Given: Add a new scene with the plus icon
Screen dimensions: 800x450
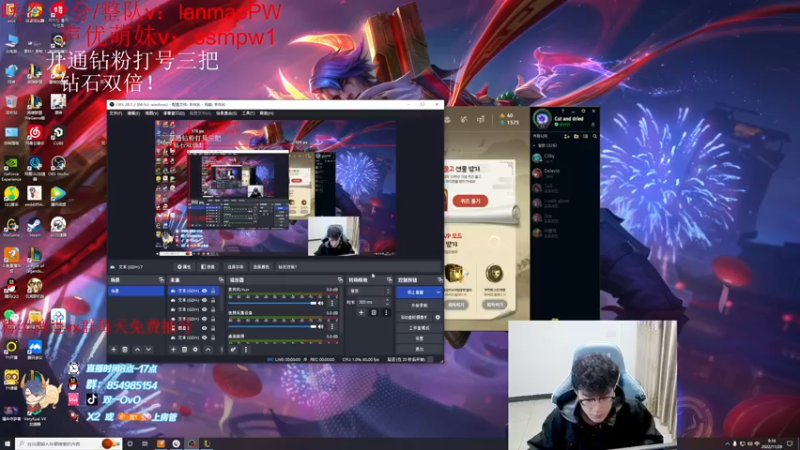Looking at the screenshot, I should 114,349.
